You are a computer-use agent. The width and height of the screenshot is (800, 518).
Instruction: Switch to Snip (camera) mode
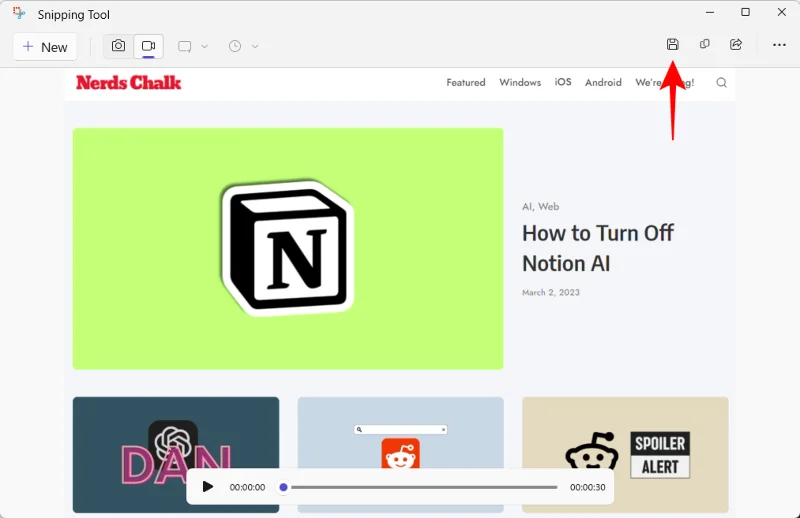point(118,46)
